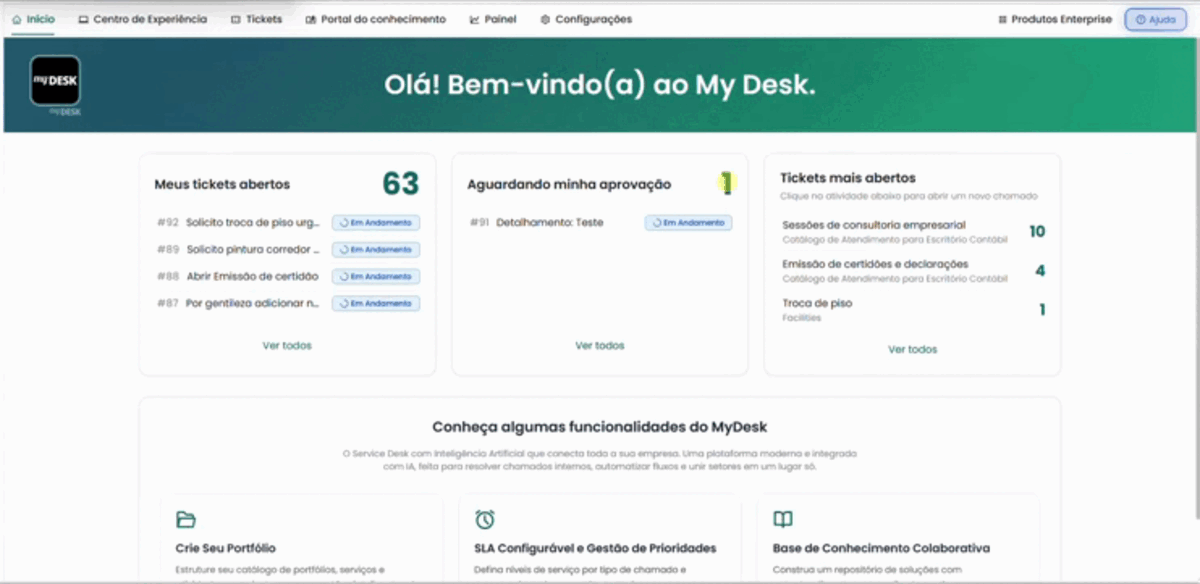Viewport: 1200px width, 584px height.
Task: Click the book icon above Base de Conhecimento
Action: 783,519
